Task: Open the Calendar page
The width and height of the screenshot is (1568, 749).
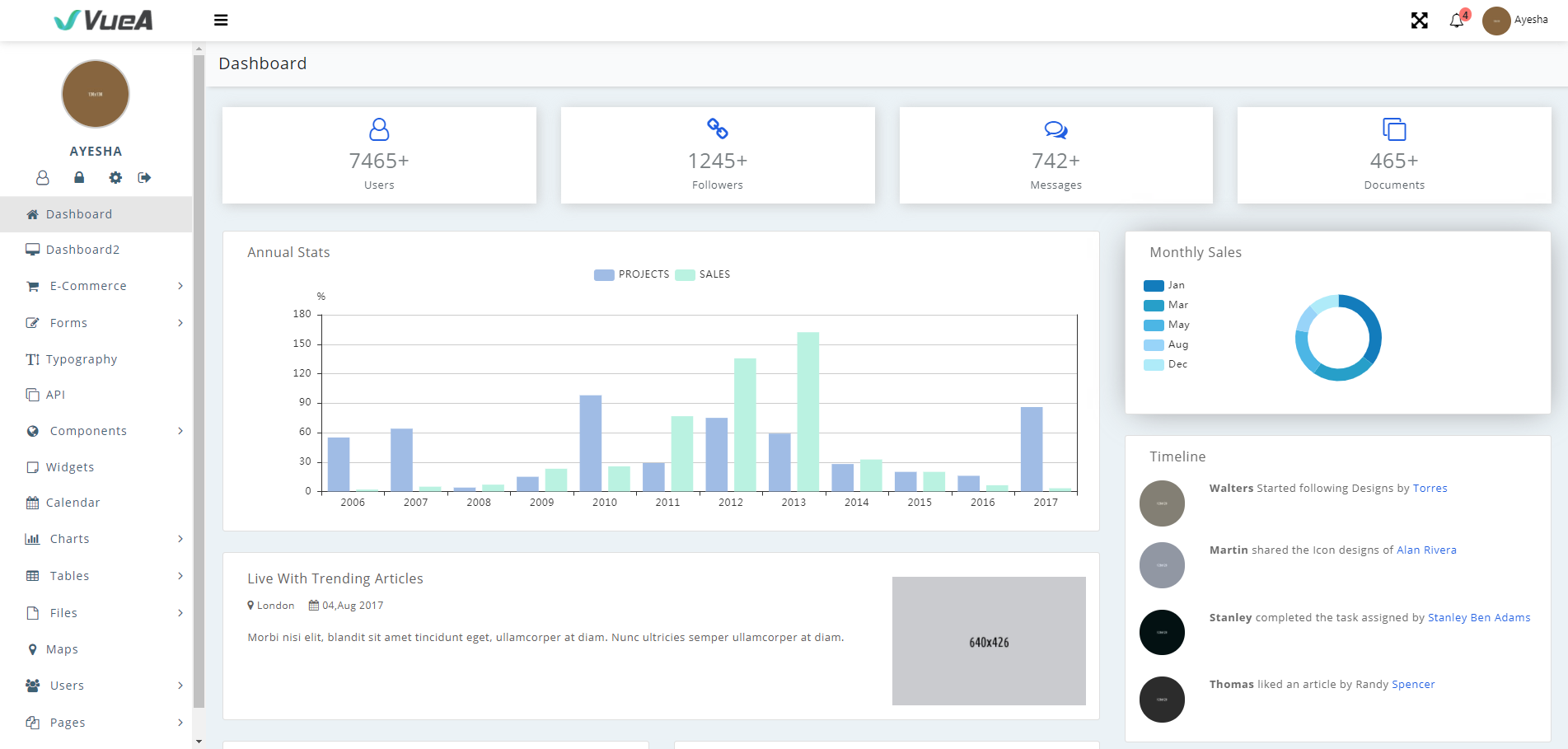Action: tap(96, 503)
